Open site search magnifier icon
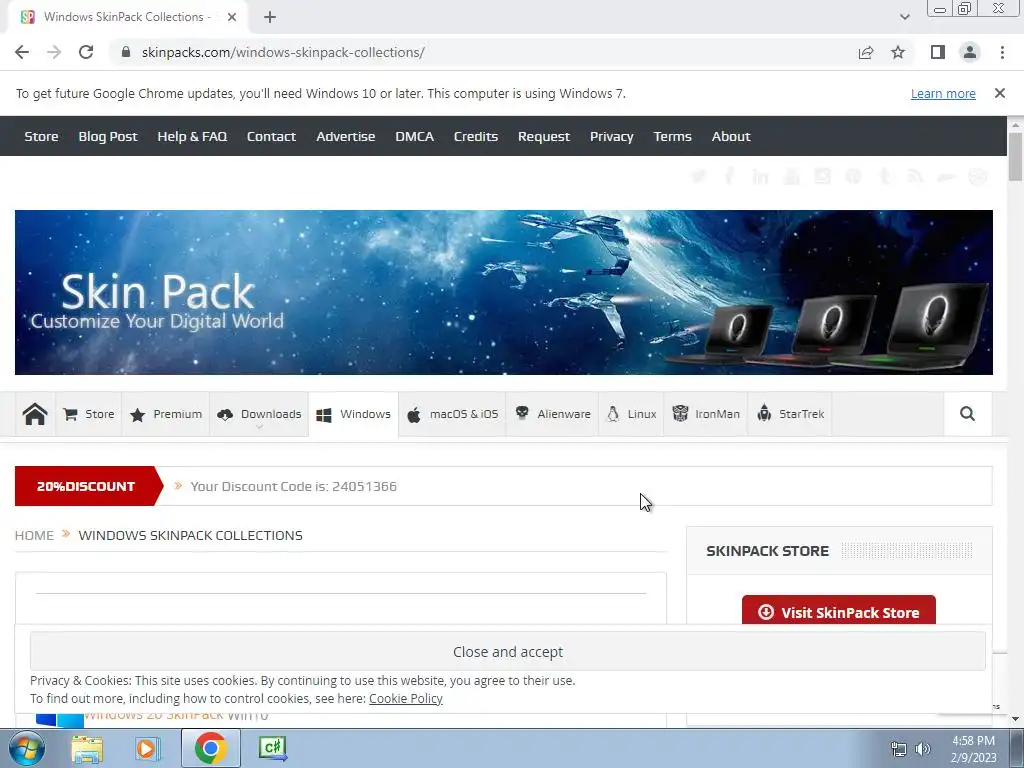The width and height of the screenshot is (1024, 768). click(967, 413)
